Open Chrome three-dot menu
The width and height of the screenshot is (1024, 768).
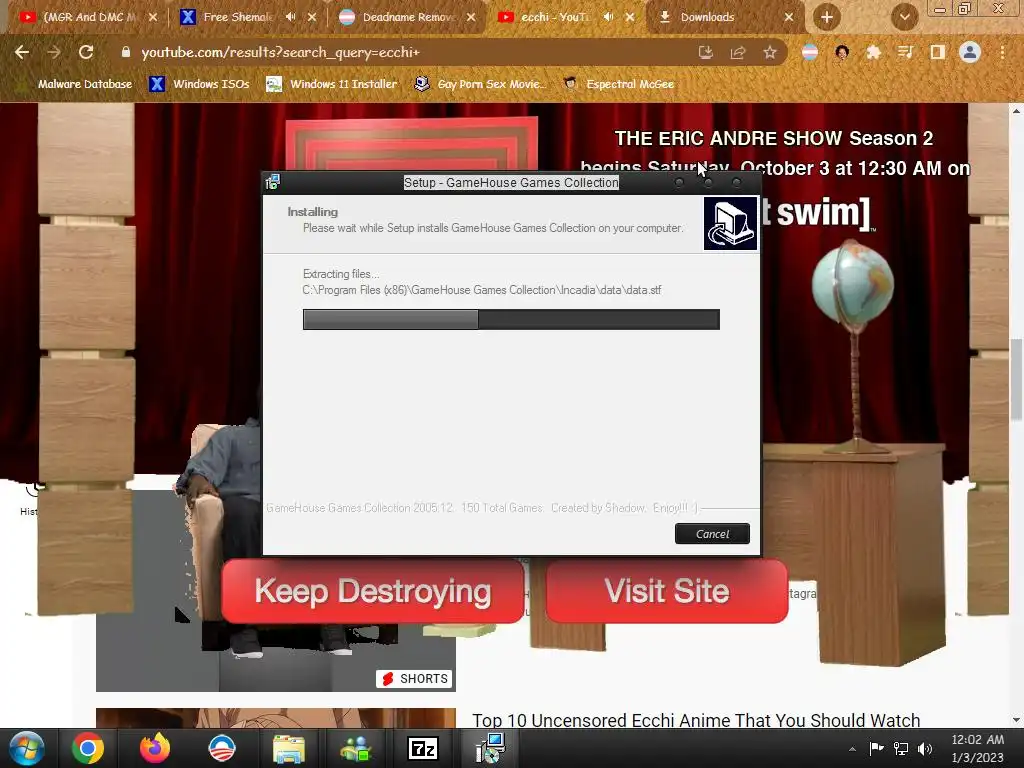[x=1002, y=52]
